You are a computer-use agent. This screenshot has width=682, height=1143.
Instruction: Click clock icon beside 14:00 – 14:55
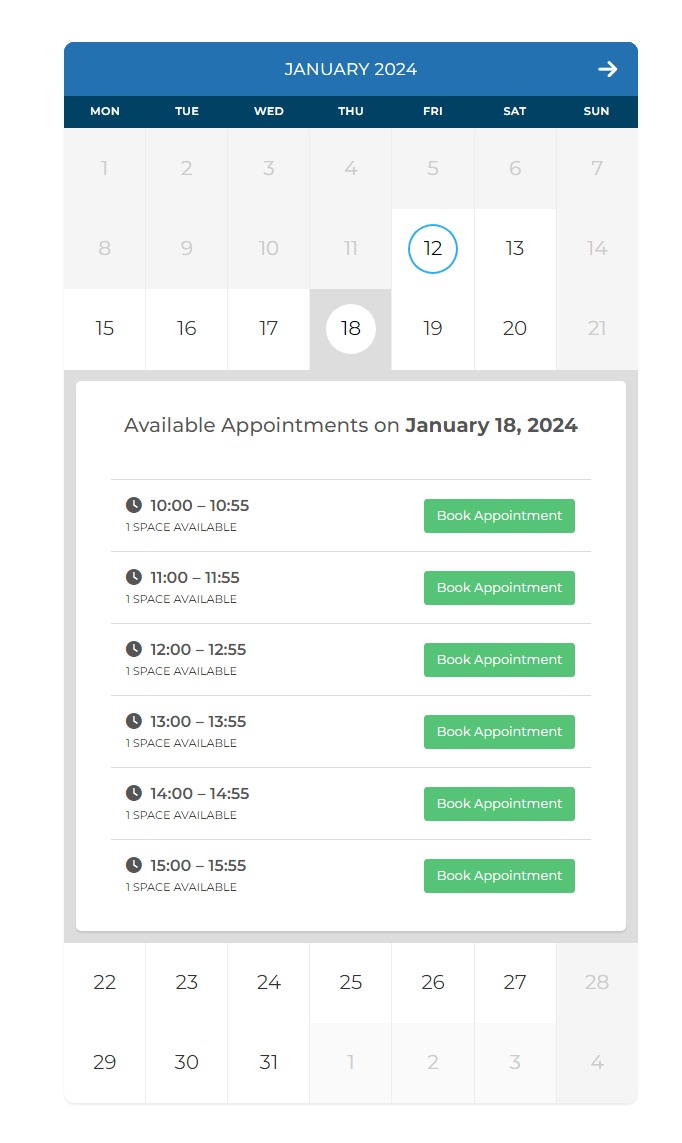(134, 793)
